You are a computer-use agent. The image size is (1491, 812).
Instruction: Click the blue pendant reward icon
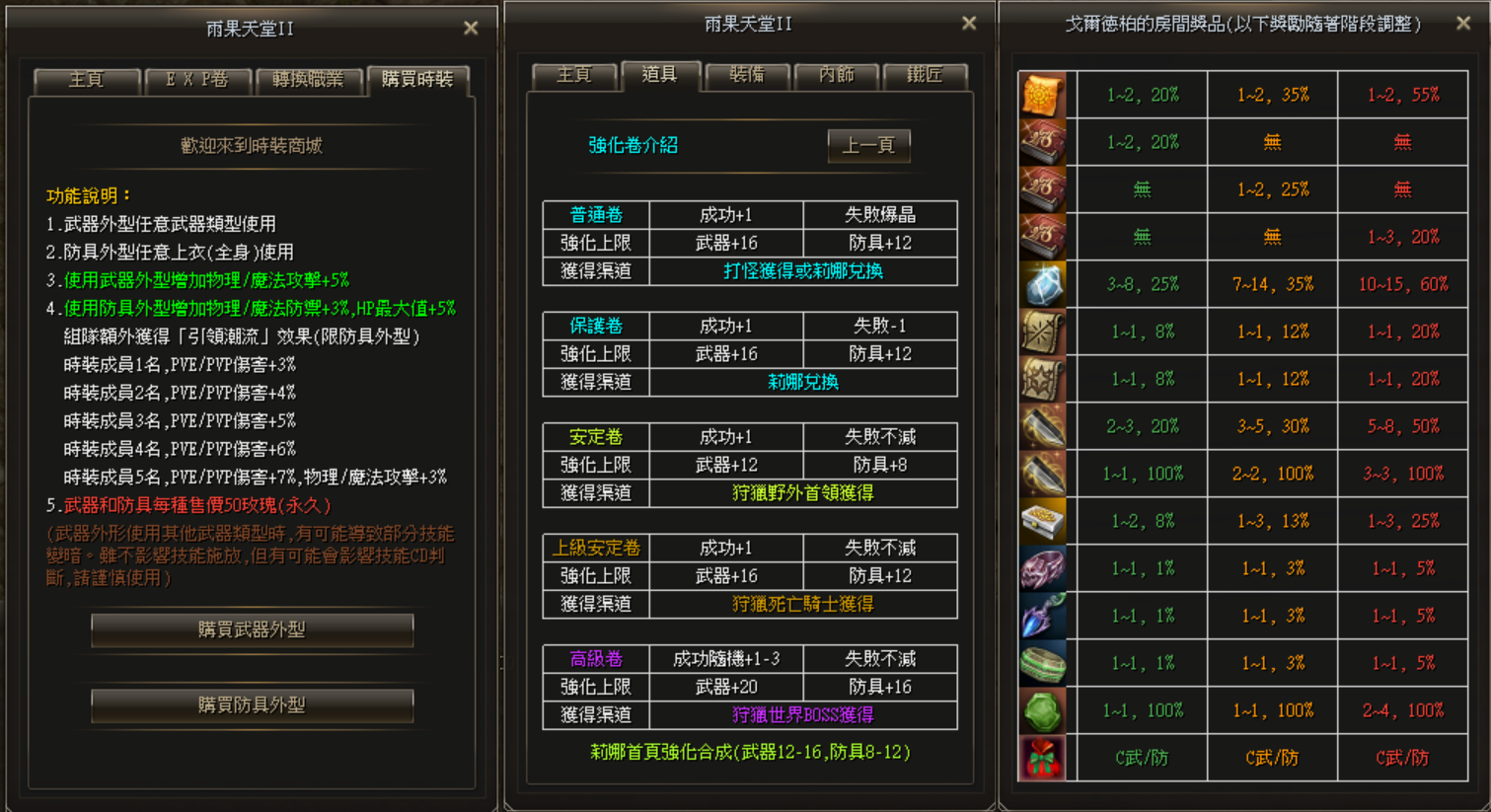(x=1042, y=617)
